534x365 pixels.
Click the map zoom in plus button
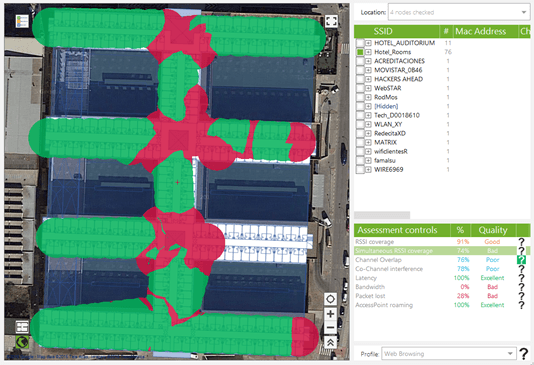[x=330, y=314]
